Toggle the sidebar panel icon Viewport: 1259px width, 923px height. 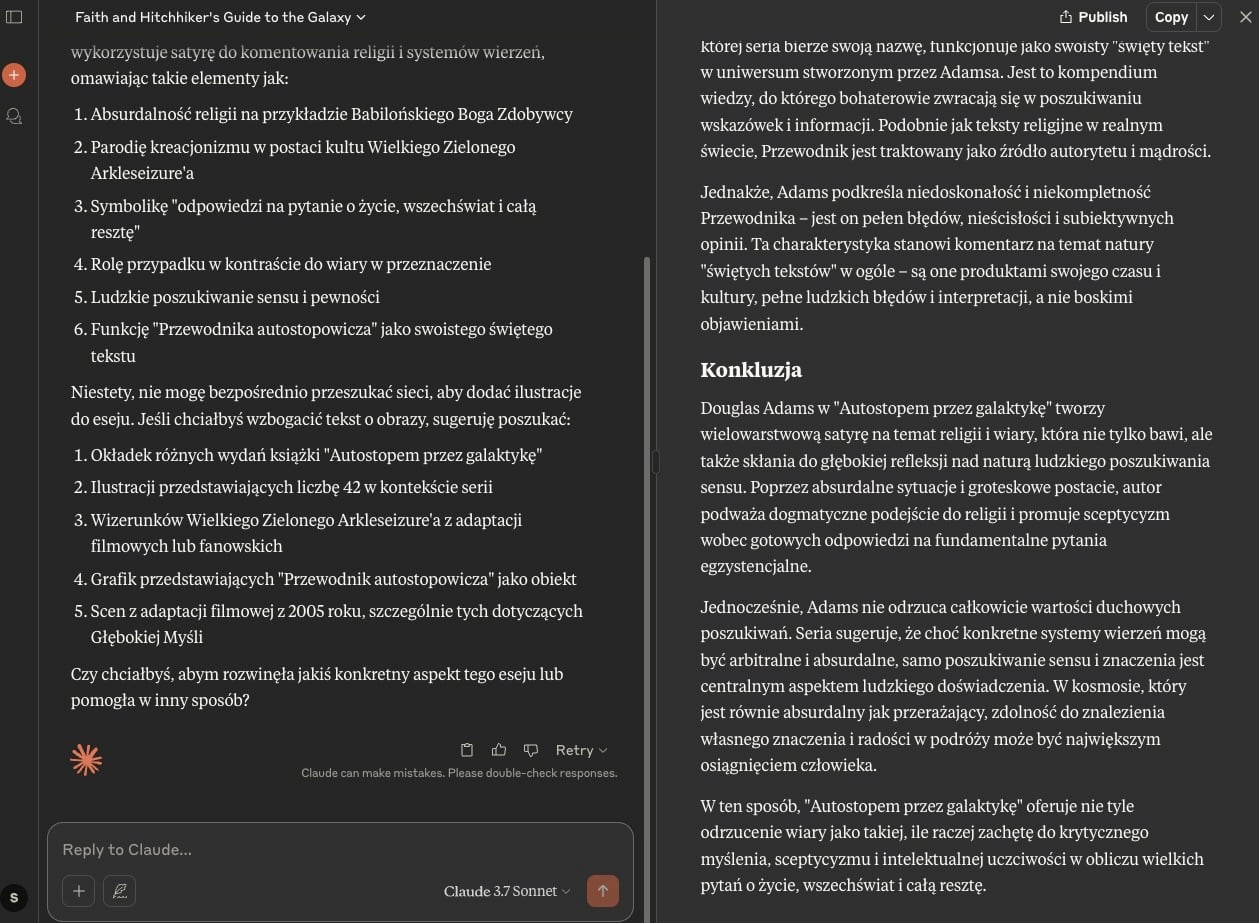pos(14,17)
